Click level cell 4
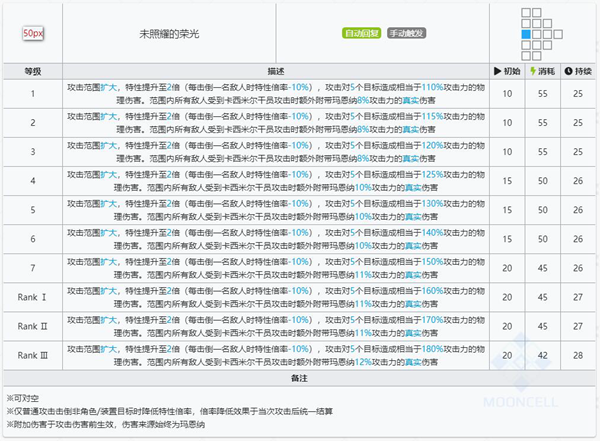Viewport: 600px width, 441px height. [x=33, y=181]
